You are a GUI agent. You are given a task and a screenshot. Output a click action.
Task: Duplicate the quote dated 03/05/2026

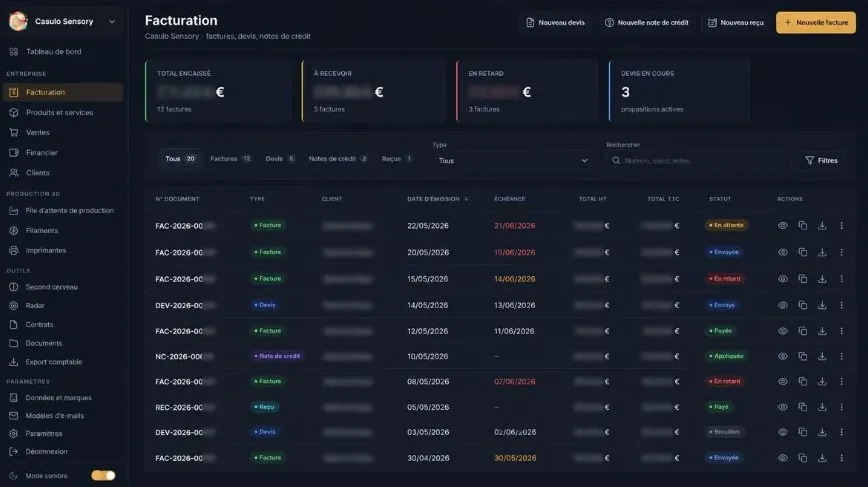pos(803,432)
